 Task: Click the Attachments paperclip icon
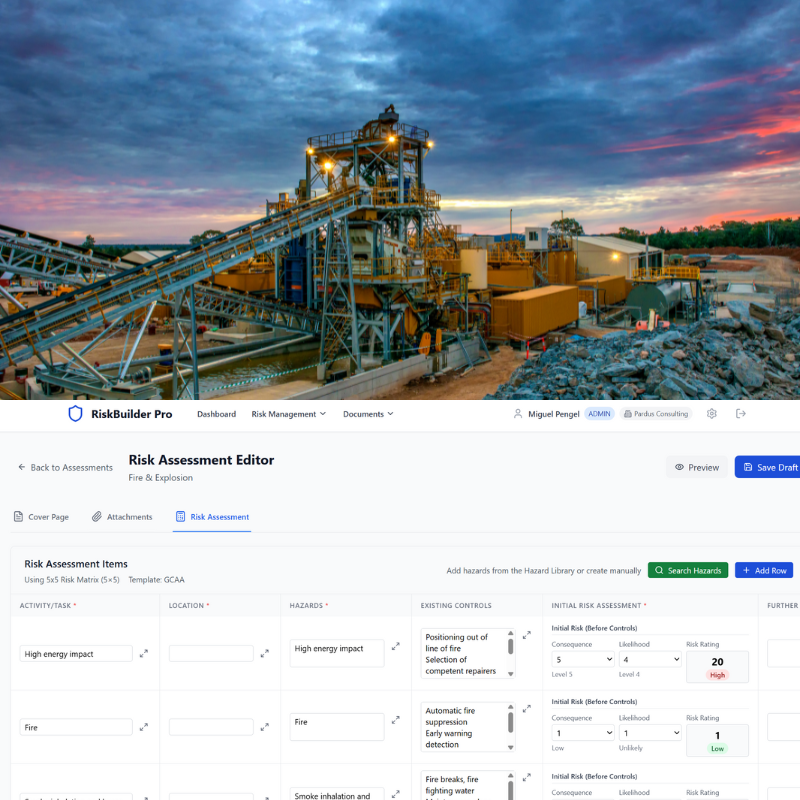click(96, 516)
